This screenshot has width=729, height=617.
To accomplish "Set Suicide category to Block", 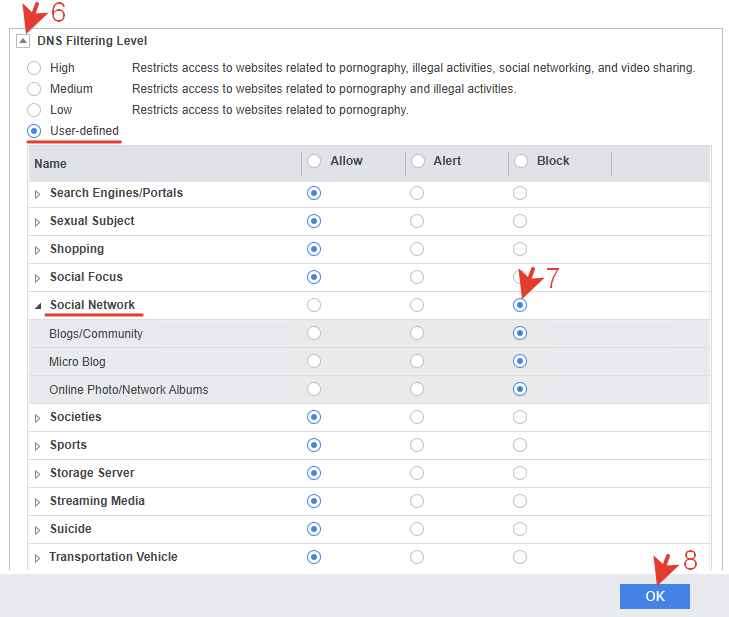I will tap(520, 529).
